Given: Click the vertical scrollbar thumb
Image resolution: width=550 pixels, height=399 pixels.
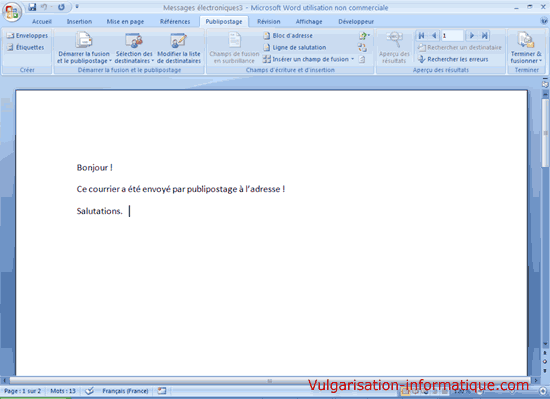Looking at the screenshot, I should click(x=545, y=133).
